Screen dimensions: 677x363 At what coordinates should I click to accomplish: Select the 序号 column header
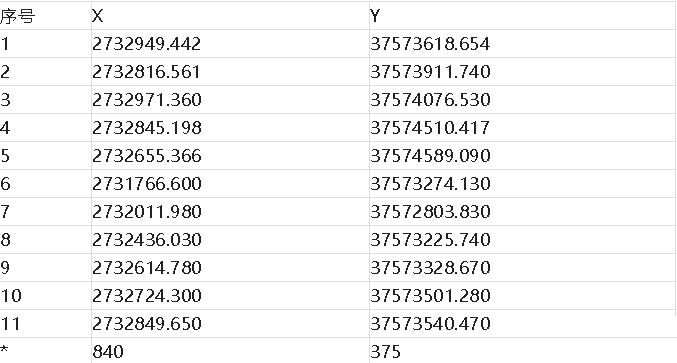(x=45, y=16)
